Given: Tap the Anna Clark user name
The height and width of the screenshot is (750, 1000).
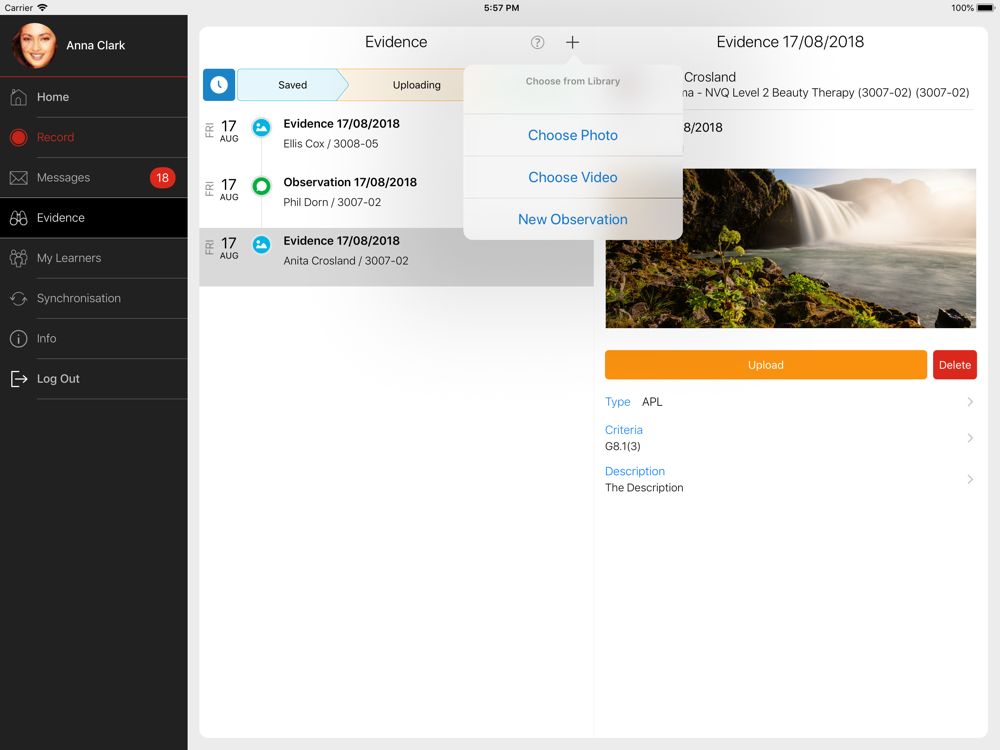Looking at the screenshot, I should click(96, 45).
